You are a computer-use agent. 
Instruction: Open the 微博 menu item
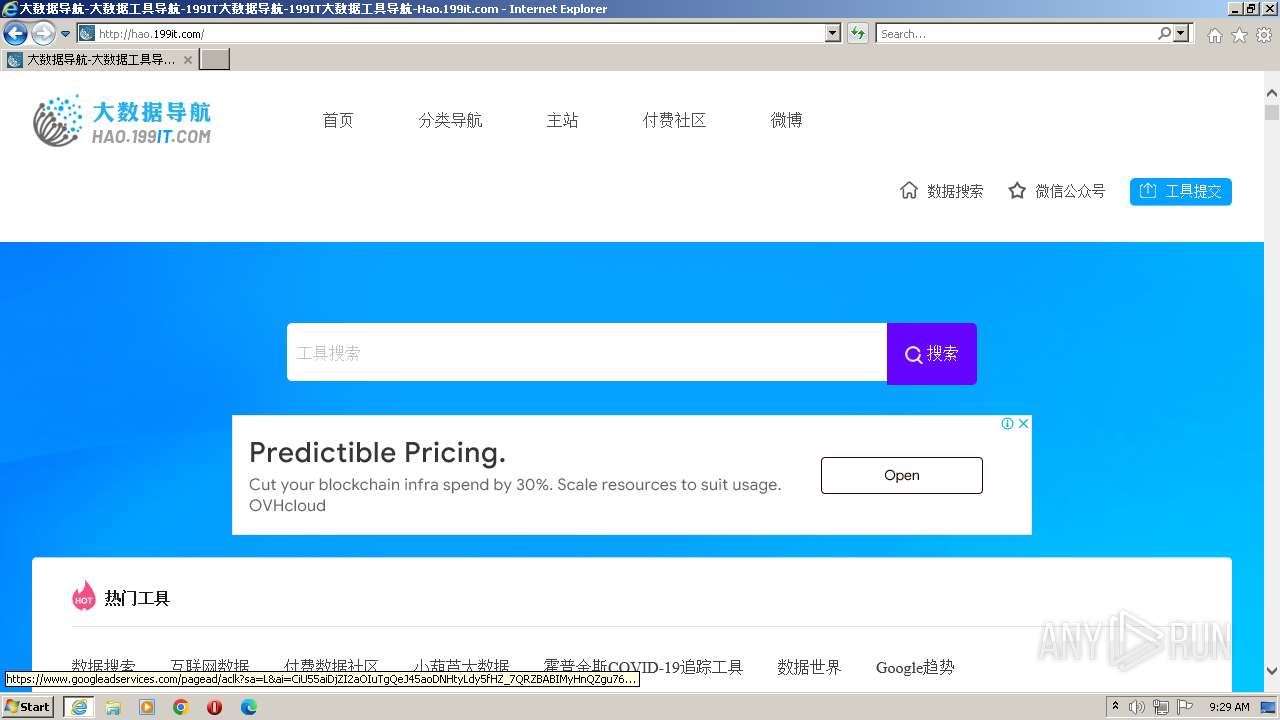(x=786, y=120)
